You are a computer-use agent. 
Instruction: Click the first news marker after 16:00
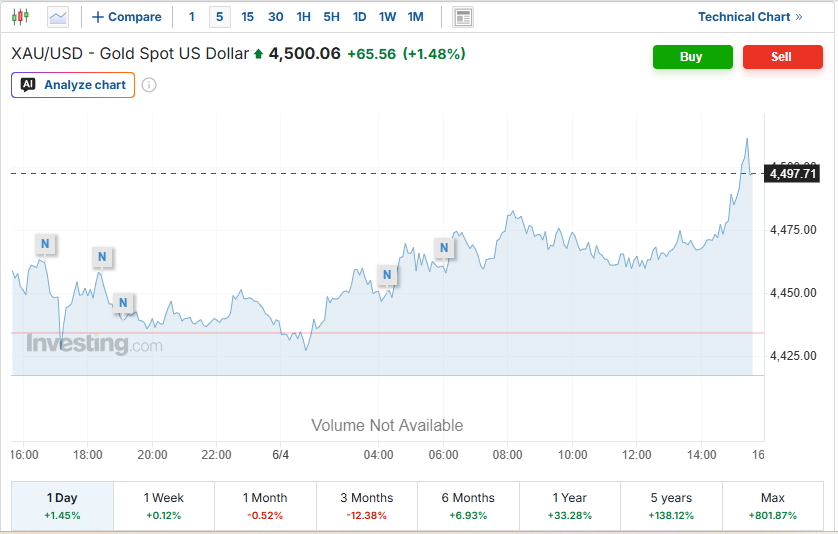pyautogui.click(x=45, y=244)
